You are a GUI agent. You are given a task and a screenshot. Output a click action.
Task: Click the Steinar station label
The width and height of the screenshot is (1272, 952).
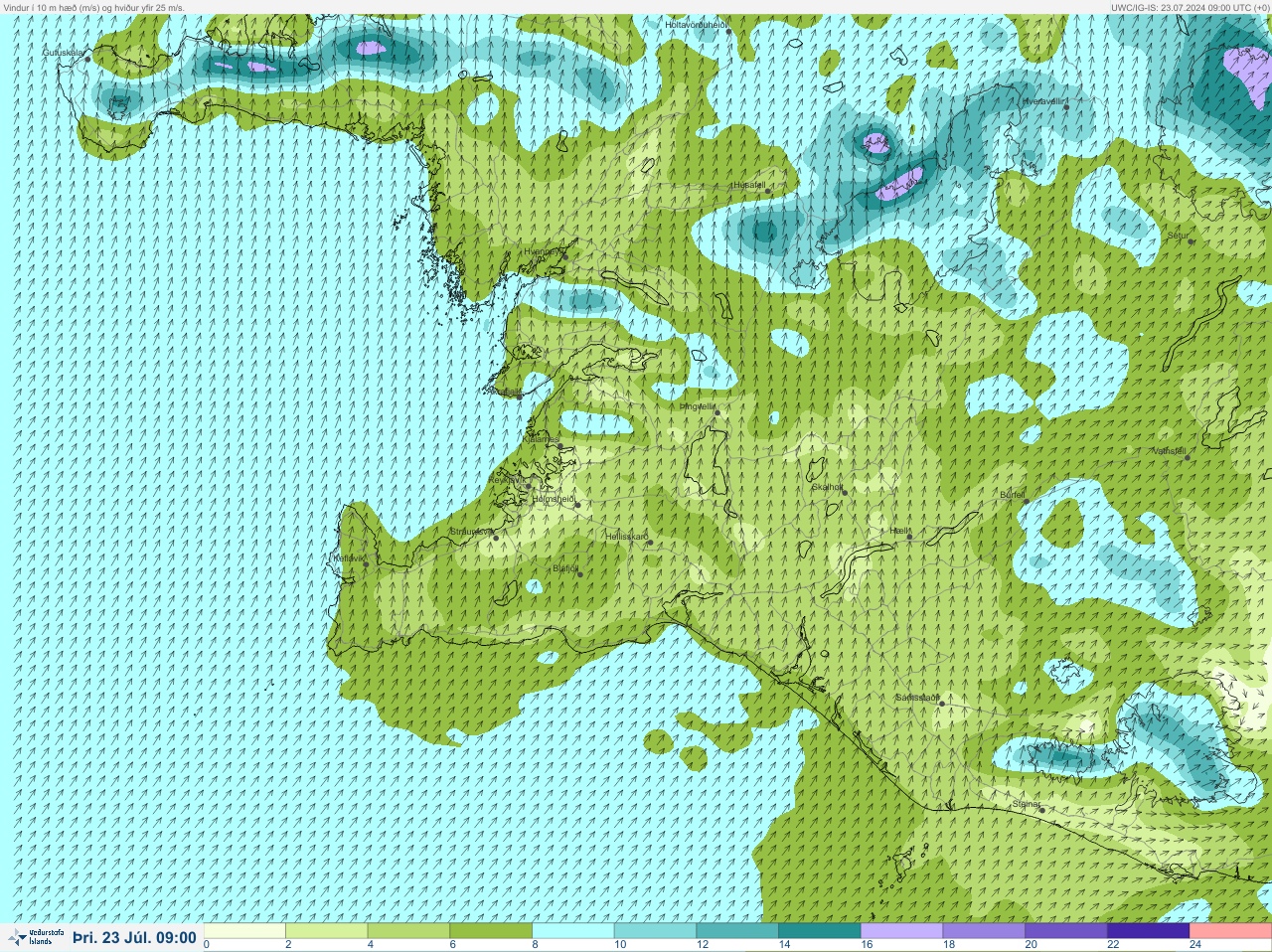(x=1026, y=803)
